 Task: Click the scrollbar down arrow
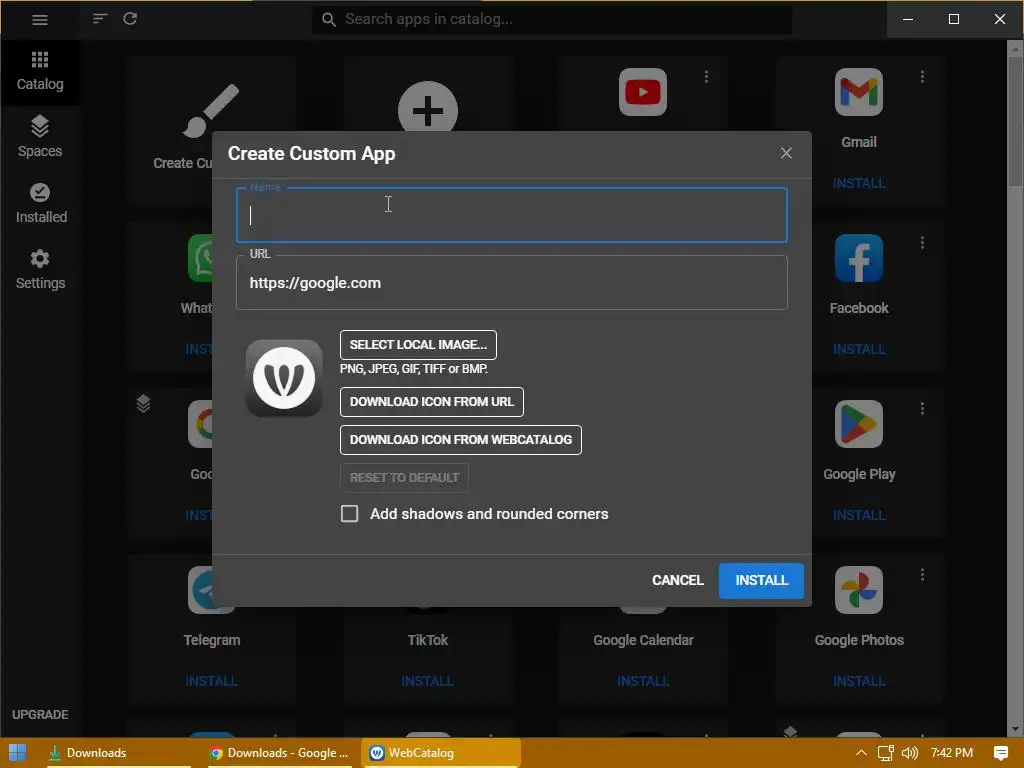(1015, 729)
